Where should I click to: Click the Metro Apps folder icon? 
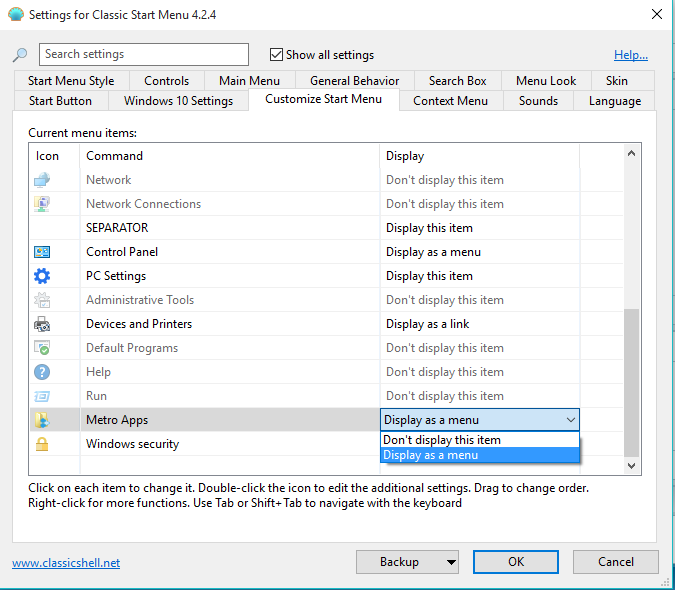pyautogui.click(x=42, y=420)
